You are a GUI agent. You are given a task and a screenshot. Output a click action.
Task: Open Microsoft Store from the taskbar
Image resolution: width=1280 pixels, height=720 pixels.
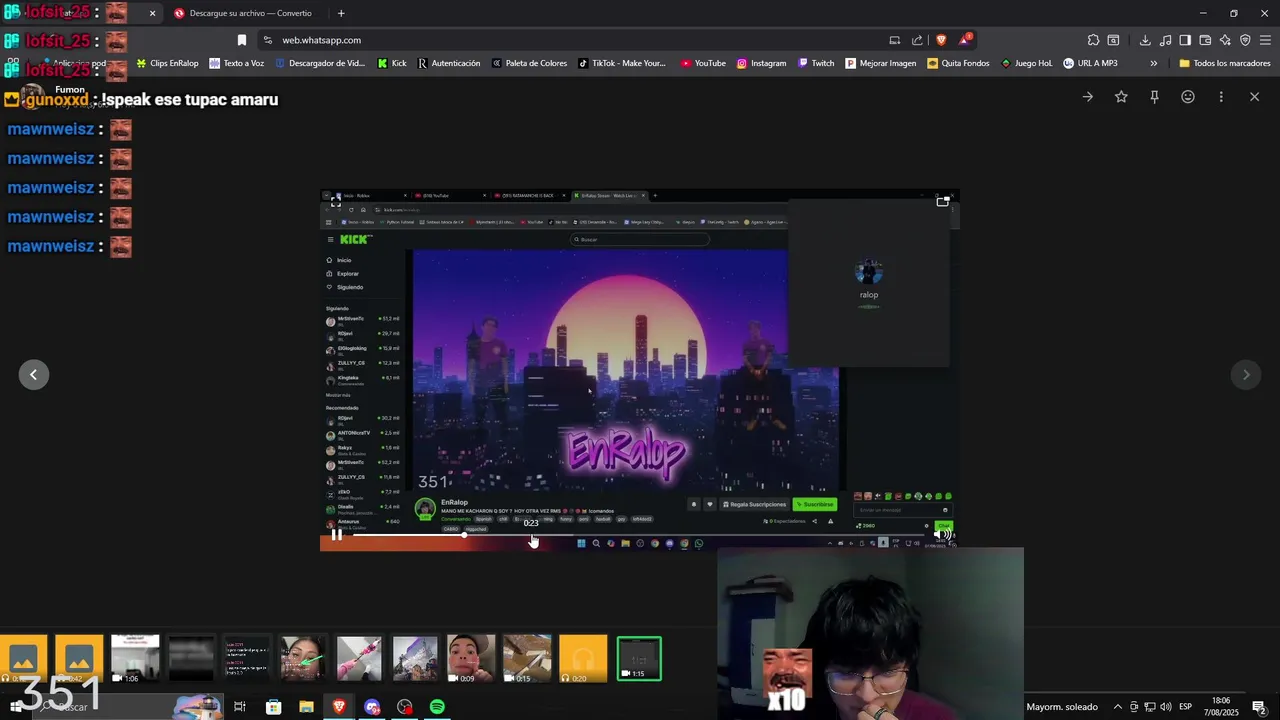coord(273,707)
